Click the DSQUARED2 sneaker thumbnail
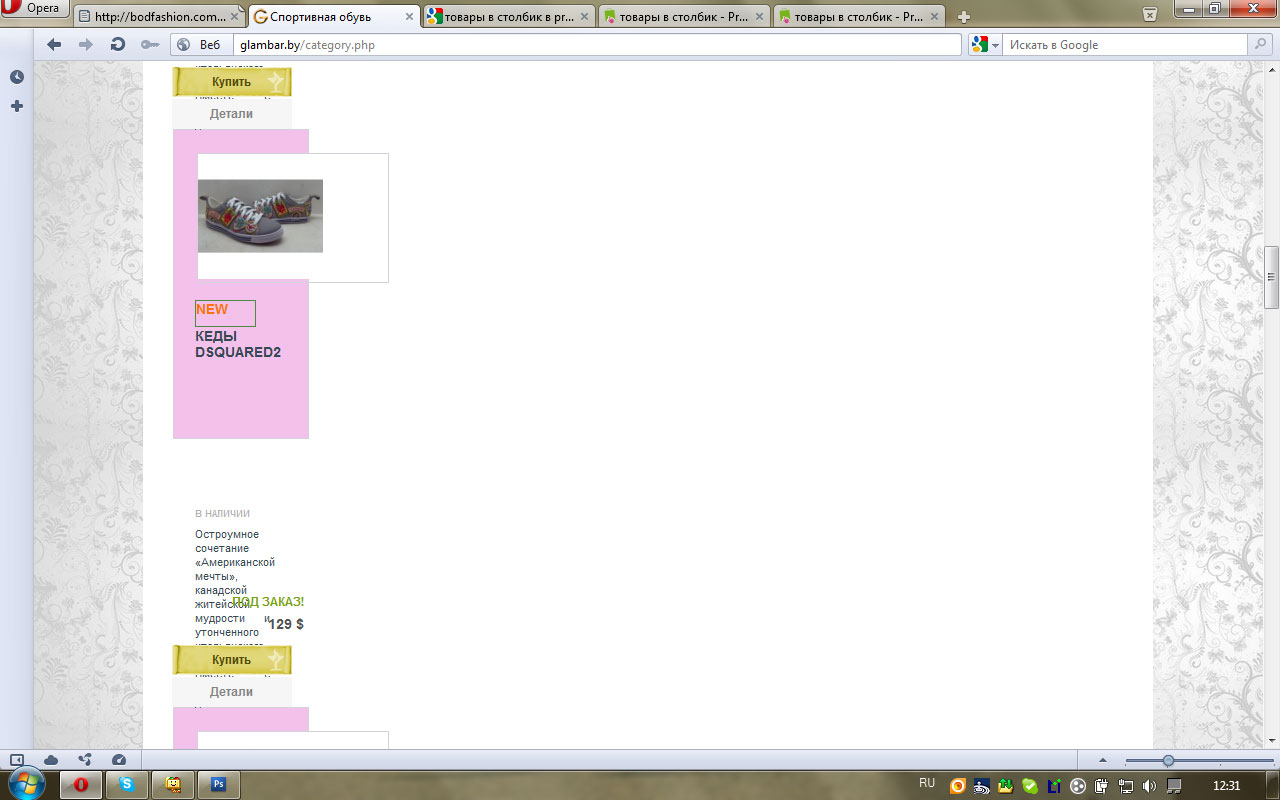The width and height of the screenshot is (1280, 800). point(260,216)
